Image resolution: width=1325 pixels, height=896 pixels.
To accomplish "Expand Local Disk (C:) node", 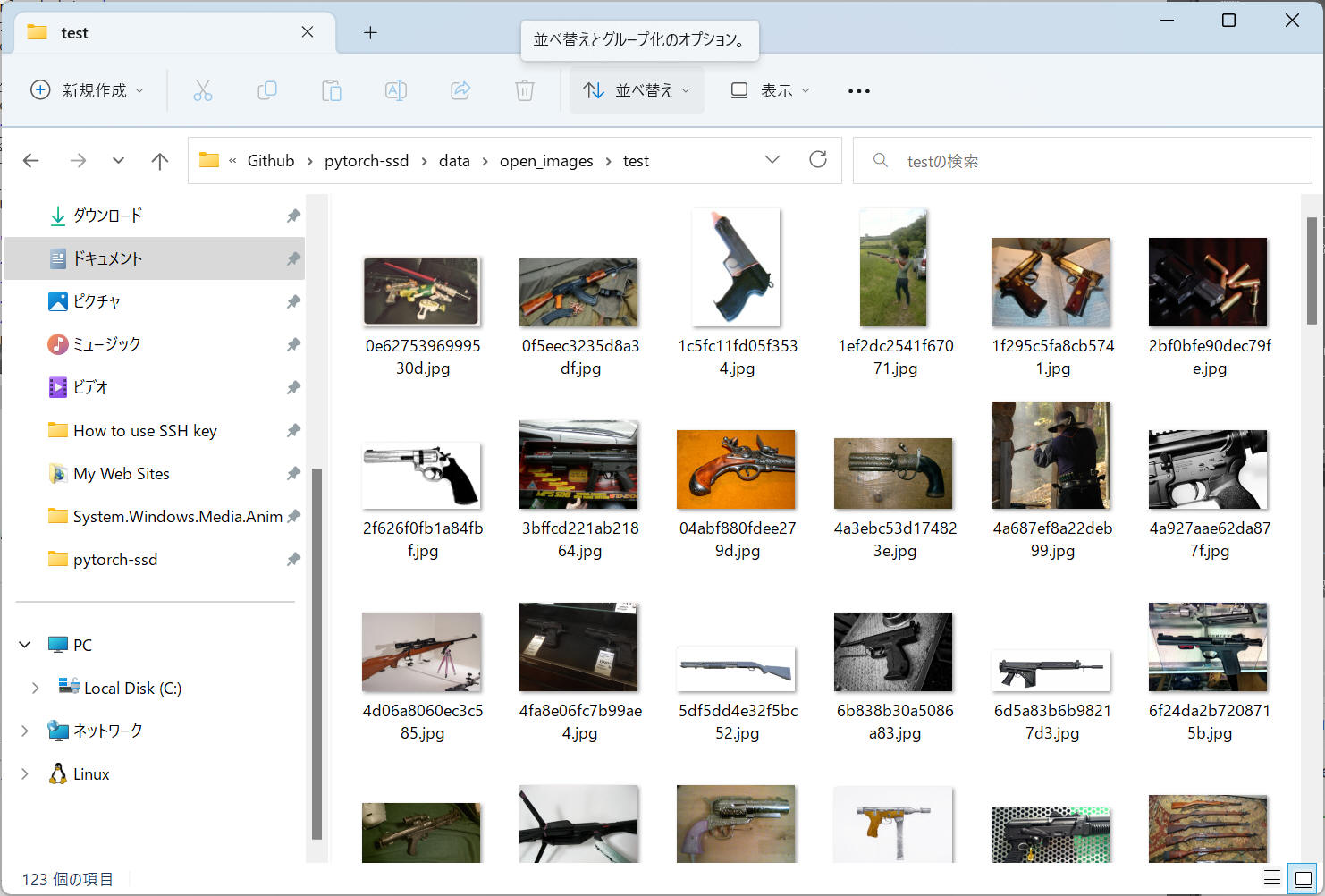I will 35,688.
